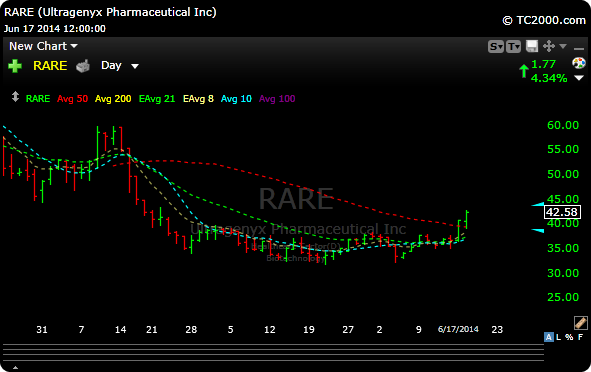This screenshot has height=372, width=591.
Task: Click the gray piggy bank icon beside RARE
Action: point(83,66)
